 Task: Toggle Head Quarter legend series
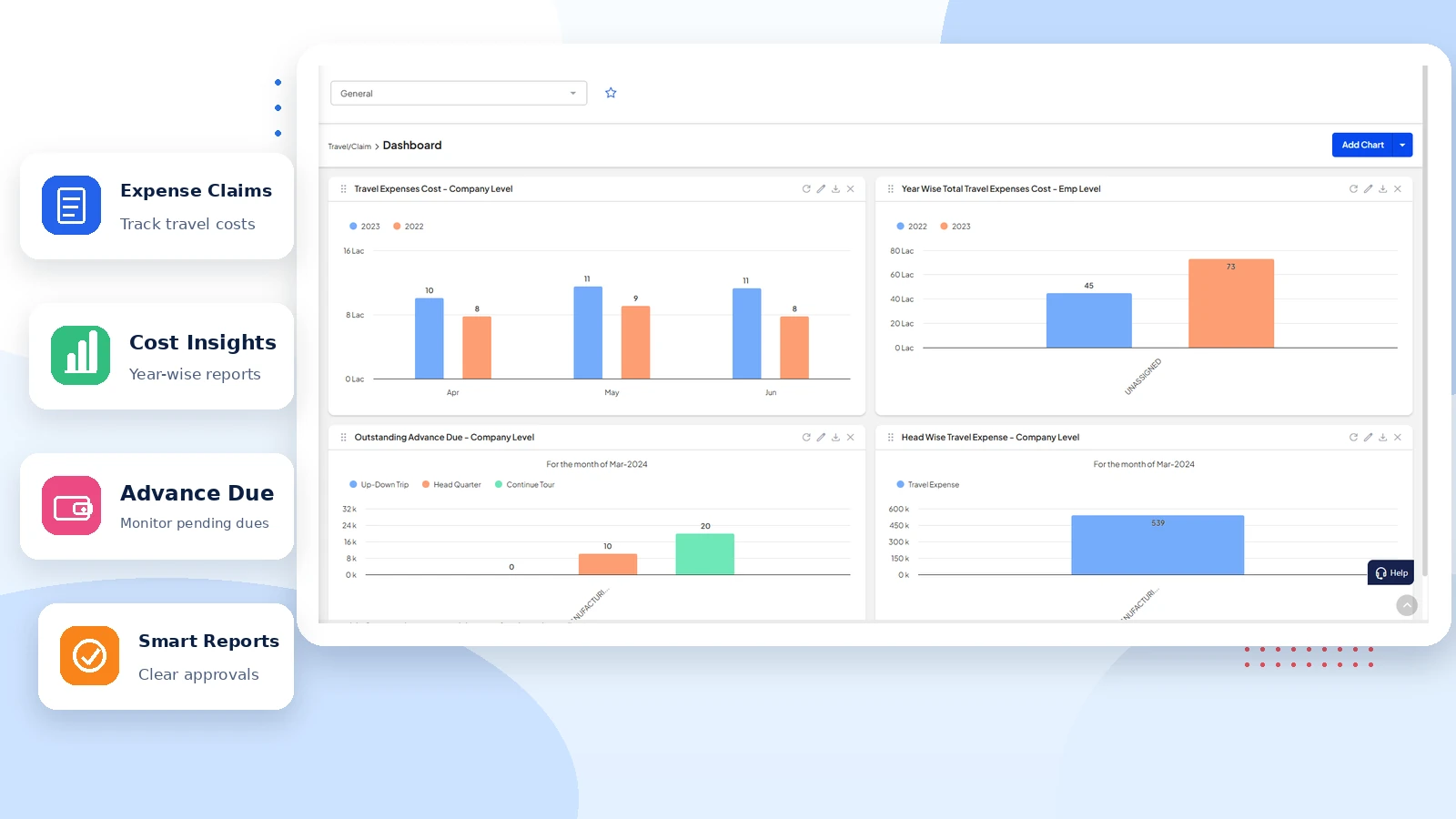451,485
